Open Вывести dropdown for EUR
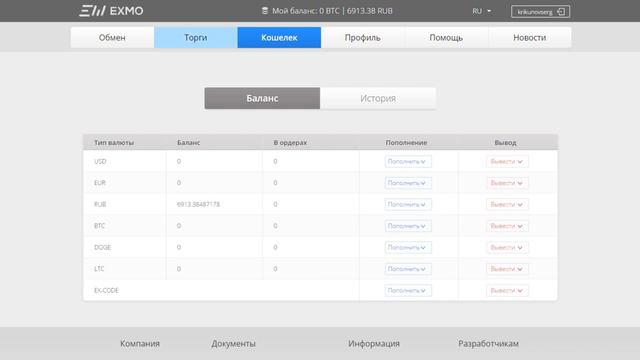Screen dimensions: 640x360 pos(507,183)
